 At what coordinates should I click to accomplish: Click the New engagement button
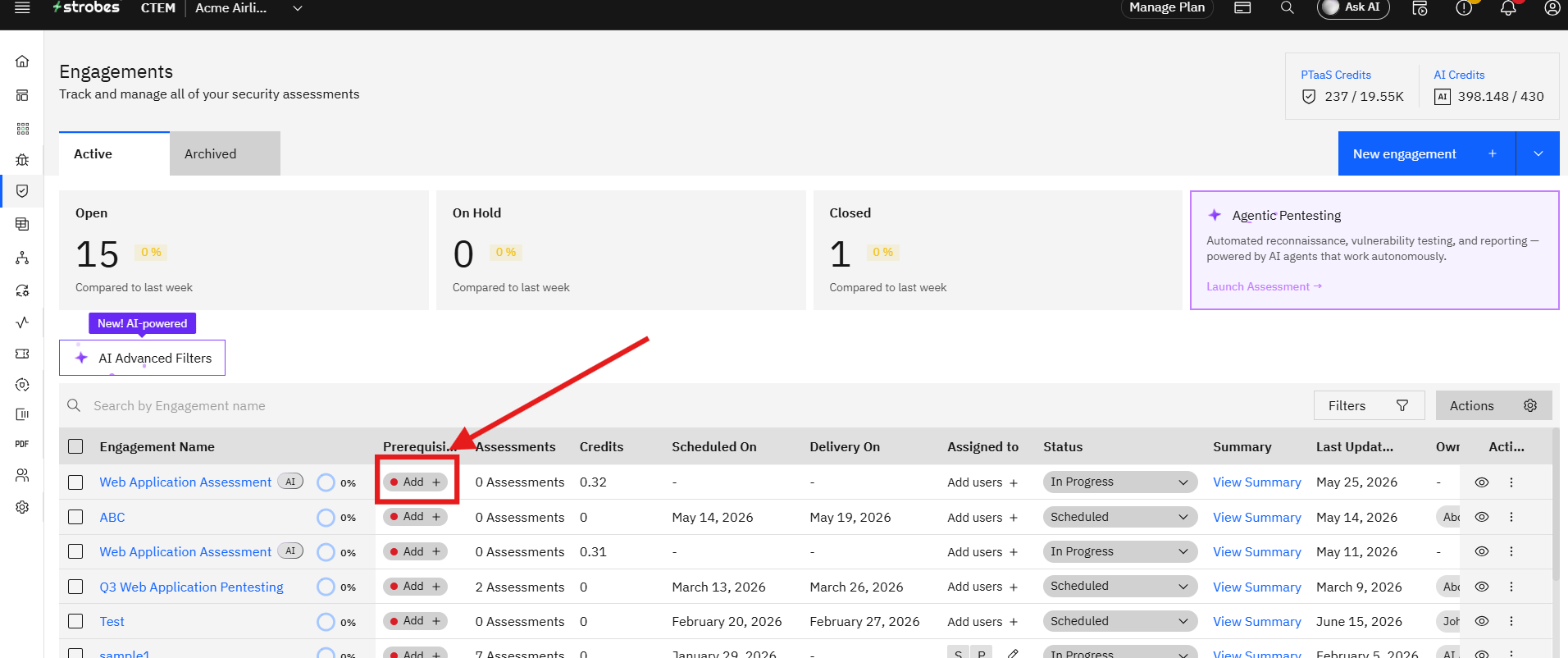point(1427,153)
